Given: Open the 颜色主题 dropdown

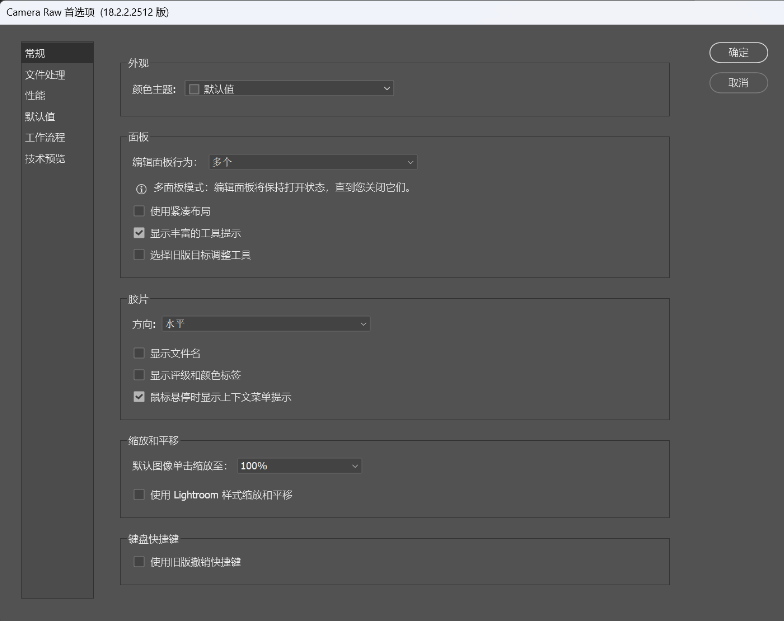Looking at the screenshot, I should click(289, 89).
